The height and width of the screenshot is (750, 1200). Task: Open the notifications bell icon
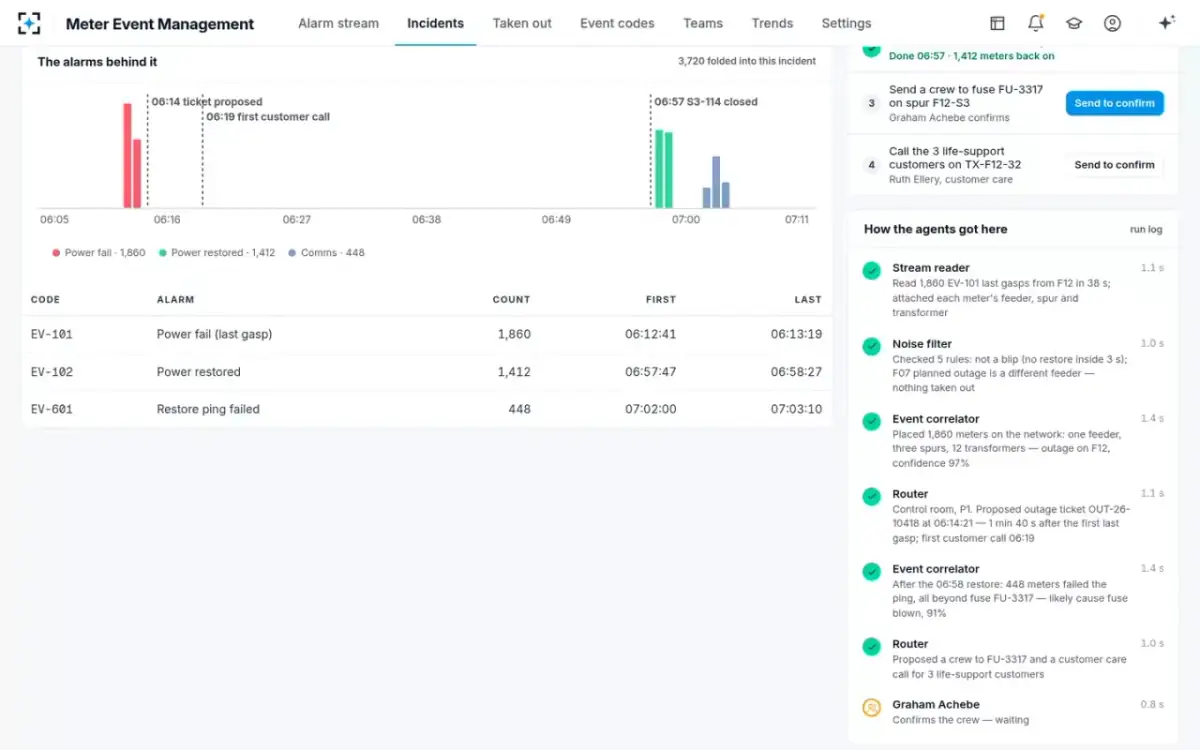(1035, 23)
